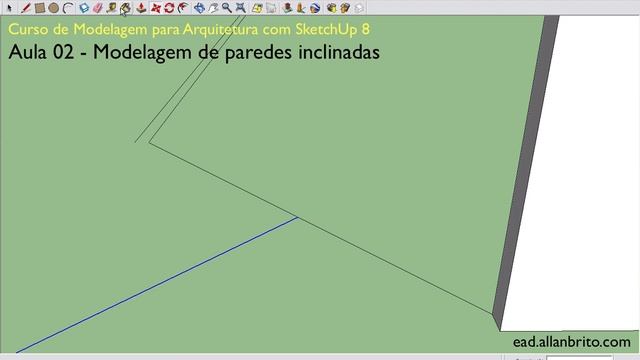Pick the Line pencil tool
This screenshot has height=360, width=640.
pos(25,8)
